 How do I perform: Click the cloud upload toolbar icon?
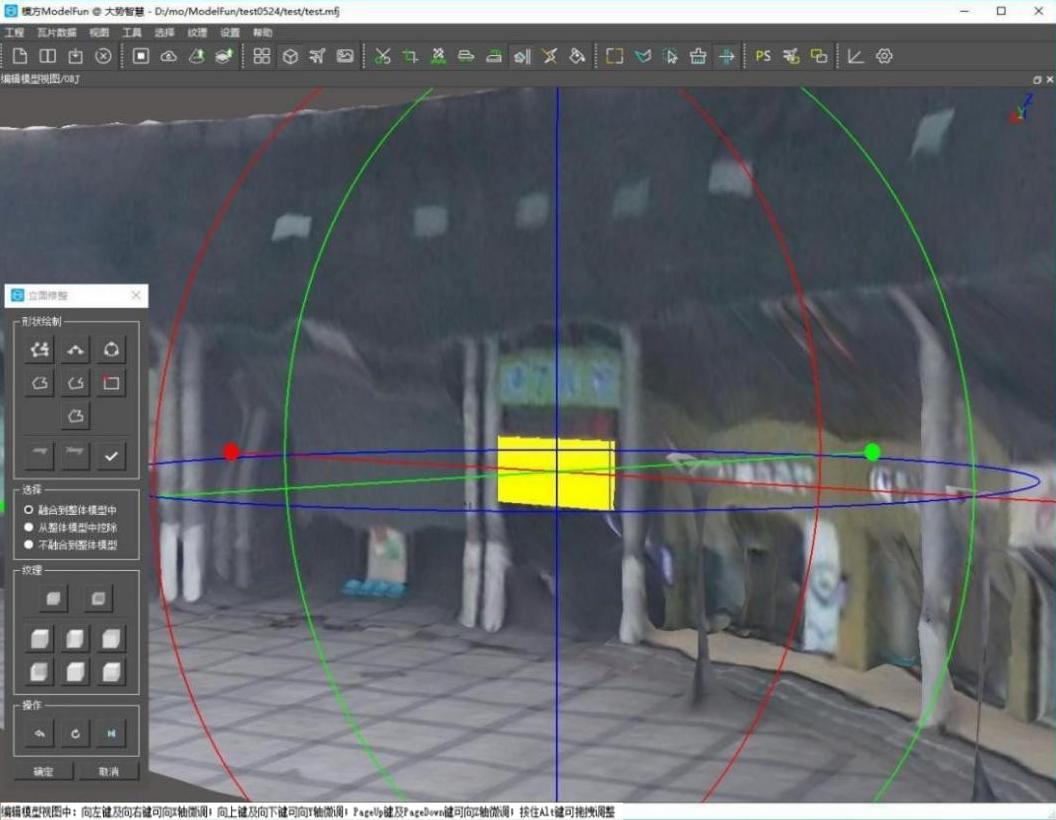tap(168, 57)
